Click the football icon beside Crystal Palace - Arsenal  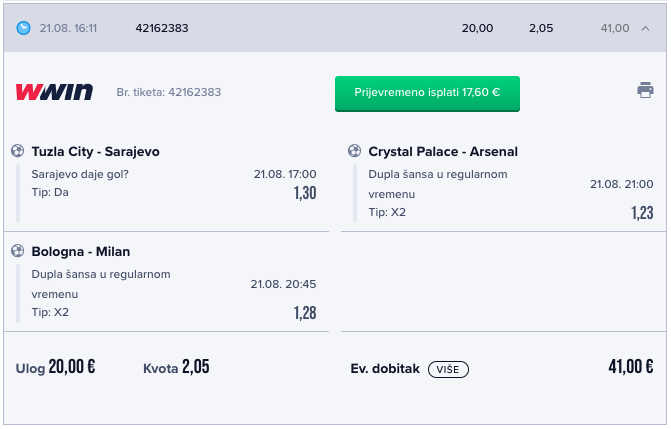(354, 151)
